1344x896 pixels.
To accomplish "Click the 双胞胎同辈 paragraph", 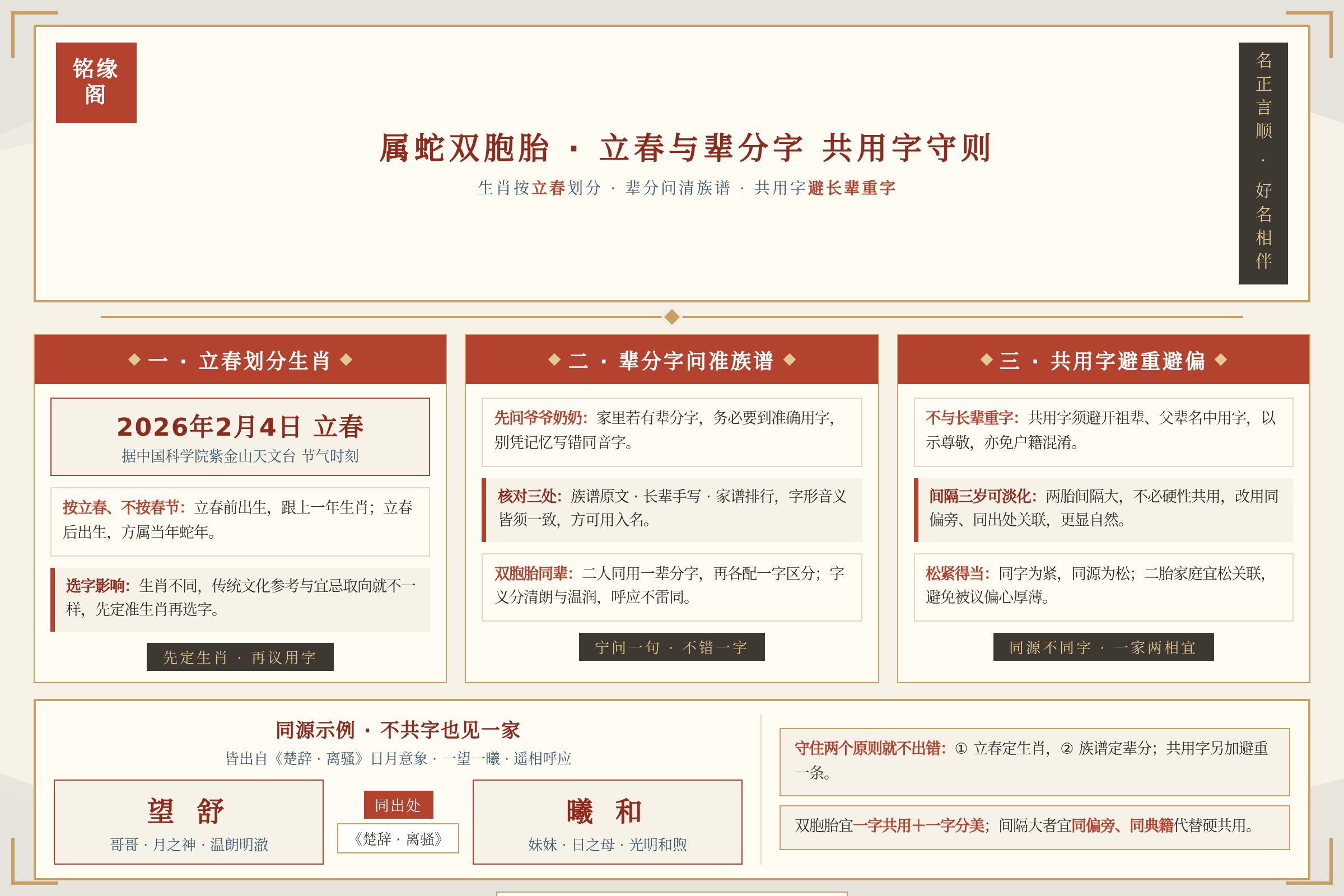I will click(671, 587).
